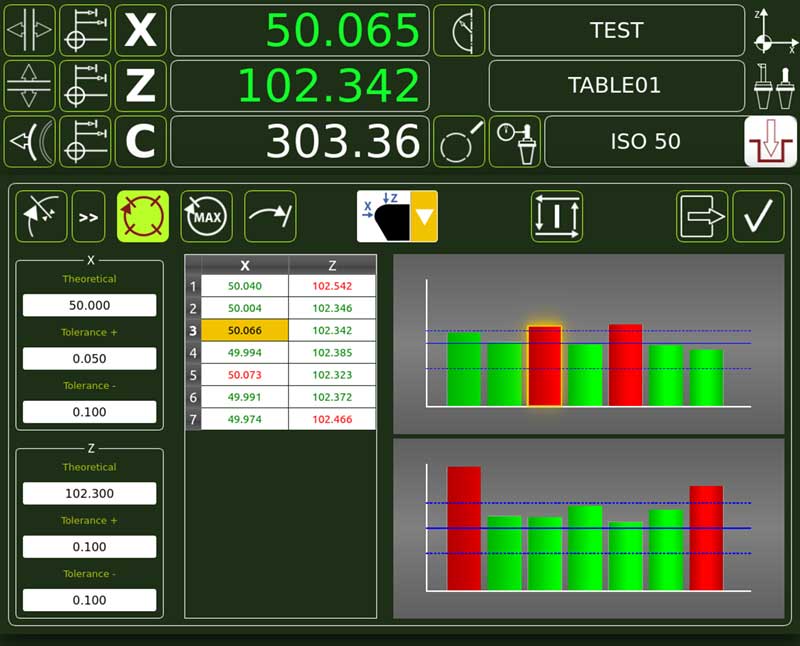This screenshot has width=800, height=646.
Task: Click the fit-to-frame arrows icon
Action: point(557,216)
